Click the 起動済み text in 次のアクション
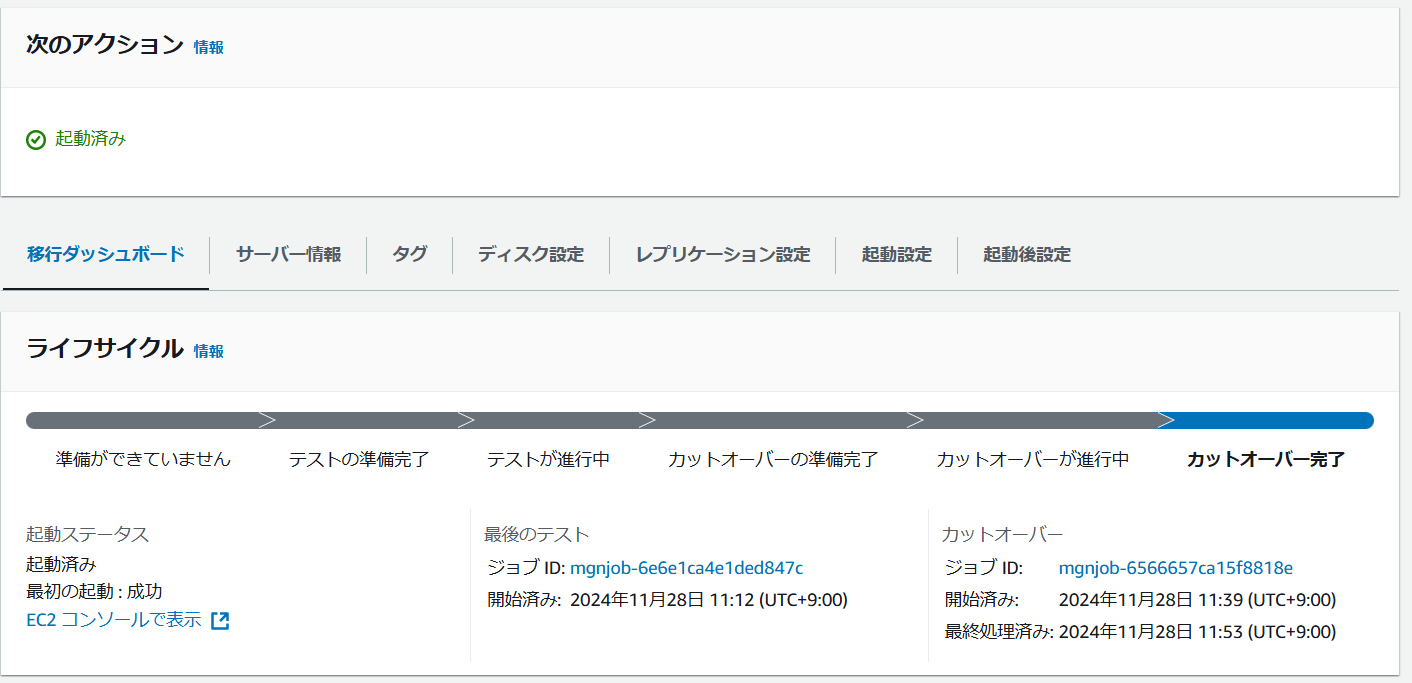Screen dimensions: 1412x683 91,139
